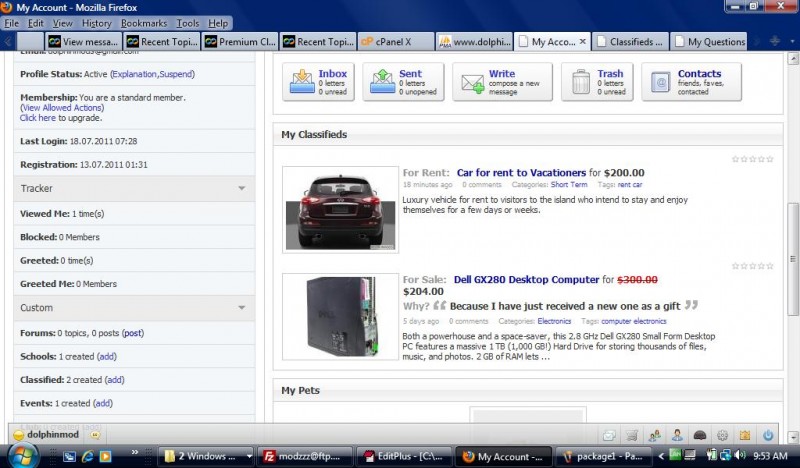Viewport: 800px width, 468px height.
Task: Collapse the Custom section arrow
Action: pos(242,308)
